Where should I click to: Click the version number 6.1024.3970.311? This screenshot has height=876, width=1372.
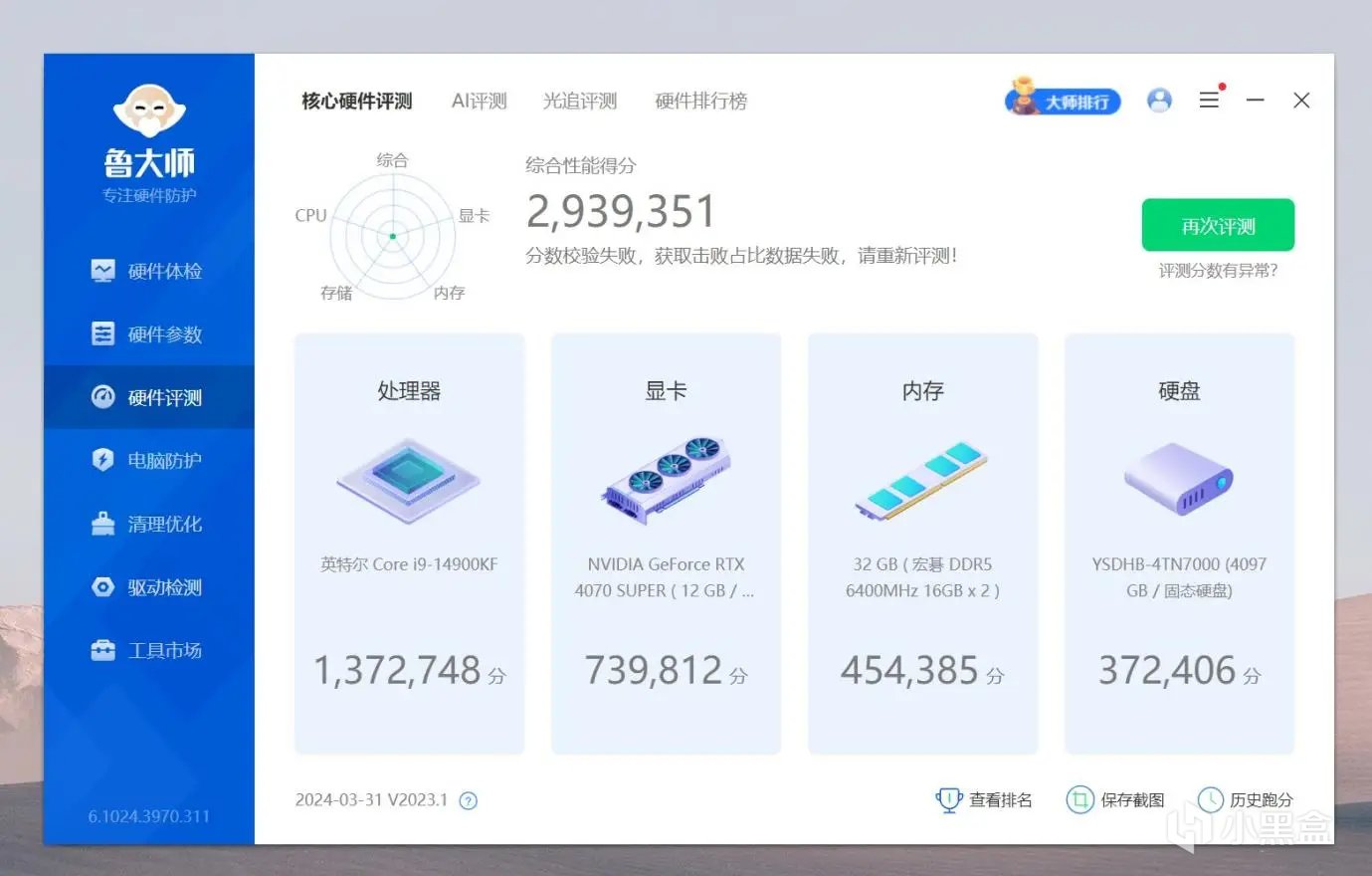click(x=149, y=816)
